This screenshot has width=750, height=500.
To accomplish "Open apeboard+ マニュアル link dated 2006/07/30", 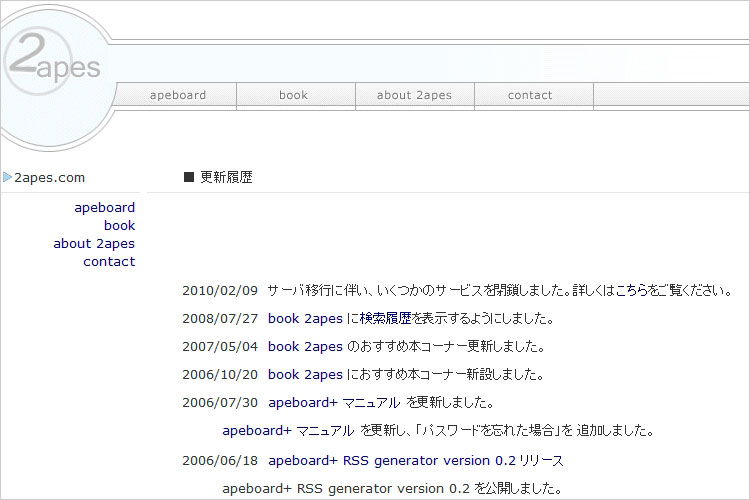I will coord(334,403).
